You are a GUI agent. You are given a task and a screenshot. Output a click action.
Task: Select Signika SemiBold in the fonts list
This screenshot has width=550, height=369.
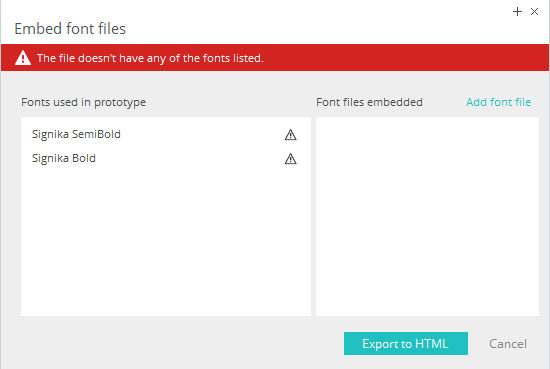coord(76,134)
